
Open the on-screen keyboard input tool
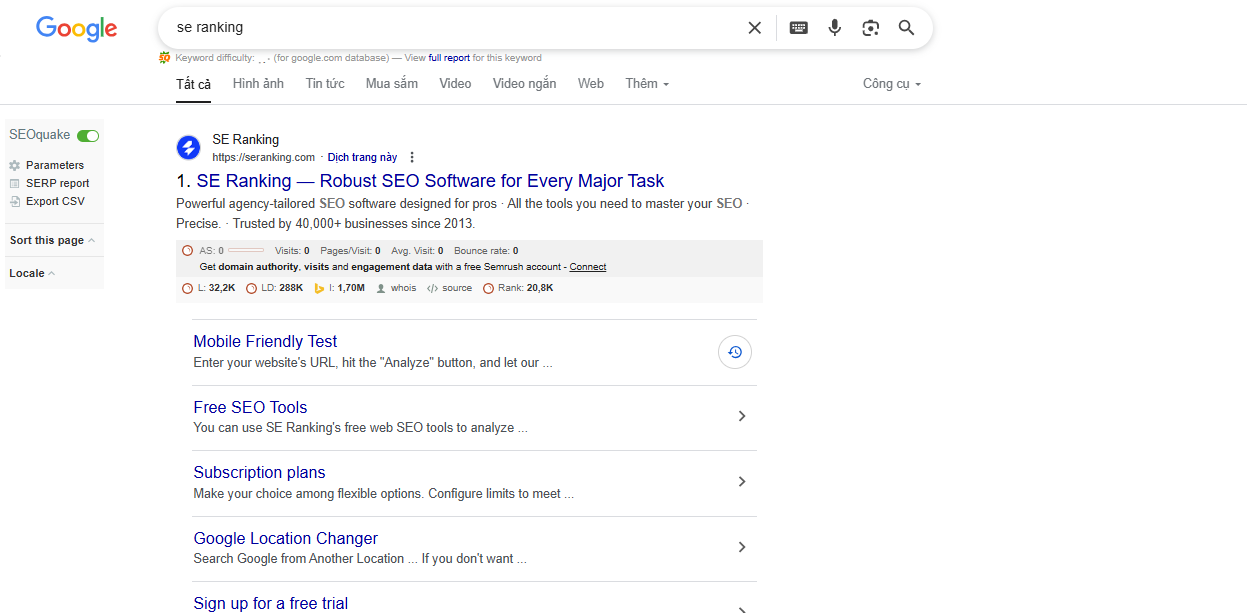[798, 28]
